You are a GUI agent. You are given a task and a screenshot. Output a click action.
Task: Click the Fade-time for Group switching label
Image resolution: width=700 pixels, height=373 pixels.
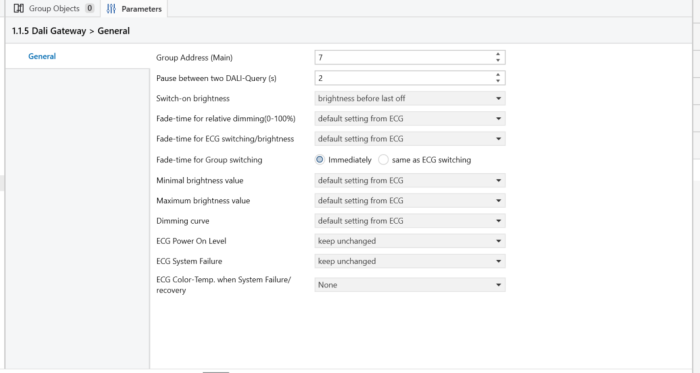[x=209, y=160]
